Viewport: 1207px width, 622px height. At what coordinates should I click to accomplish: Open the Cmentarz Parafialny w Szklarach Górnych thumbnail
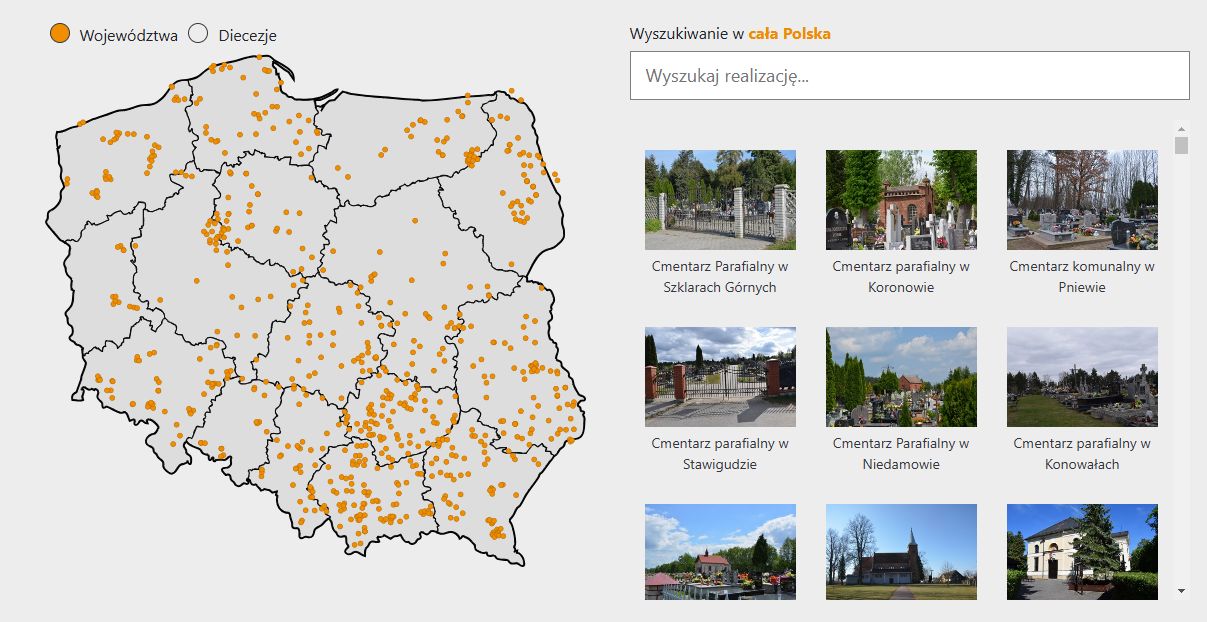click(x=720, y=199)
